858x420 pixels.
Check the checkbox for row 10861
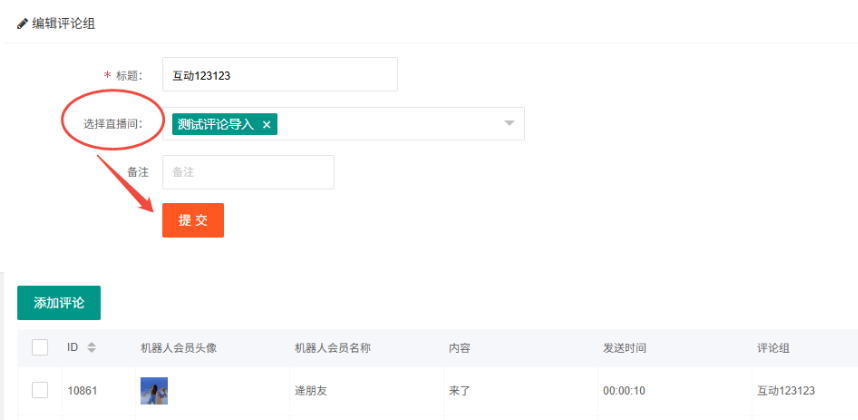tap(40, 390)
